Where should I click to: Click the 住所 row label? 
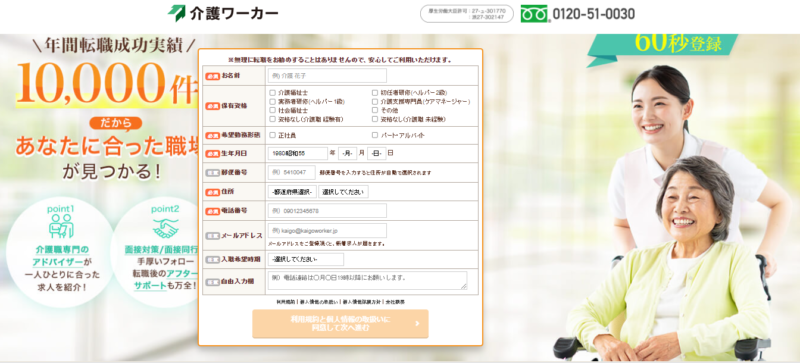[228, 192]
